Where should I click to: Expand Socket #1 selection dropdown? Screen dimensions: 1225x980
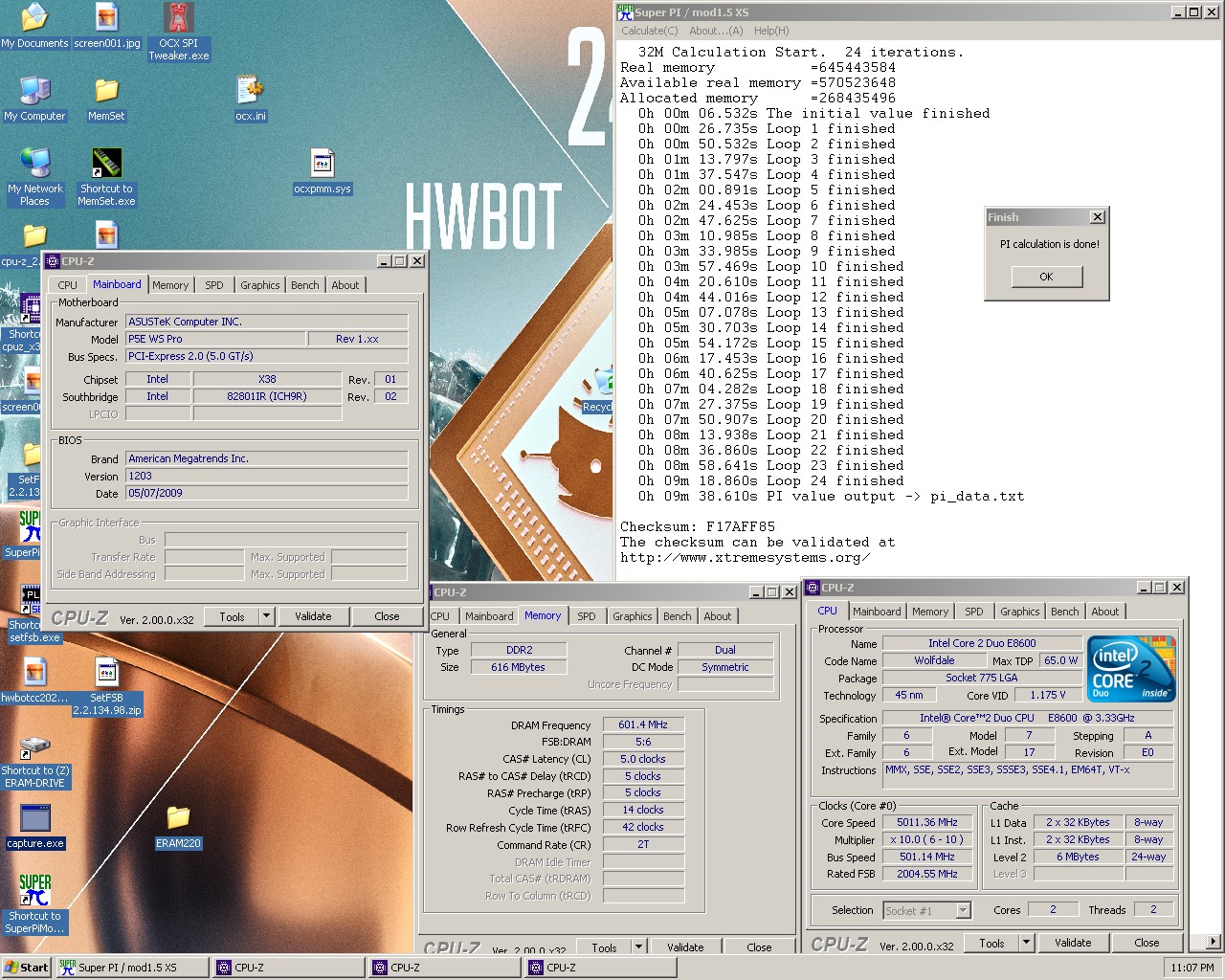click(x=964, y=910)
